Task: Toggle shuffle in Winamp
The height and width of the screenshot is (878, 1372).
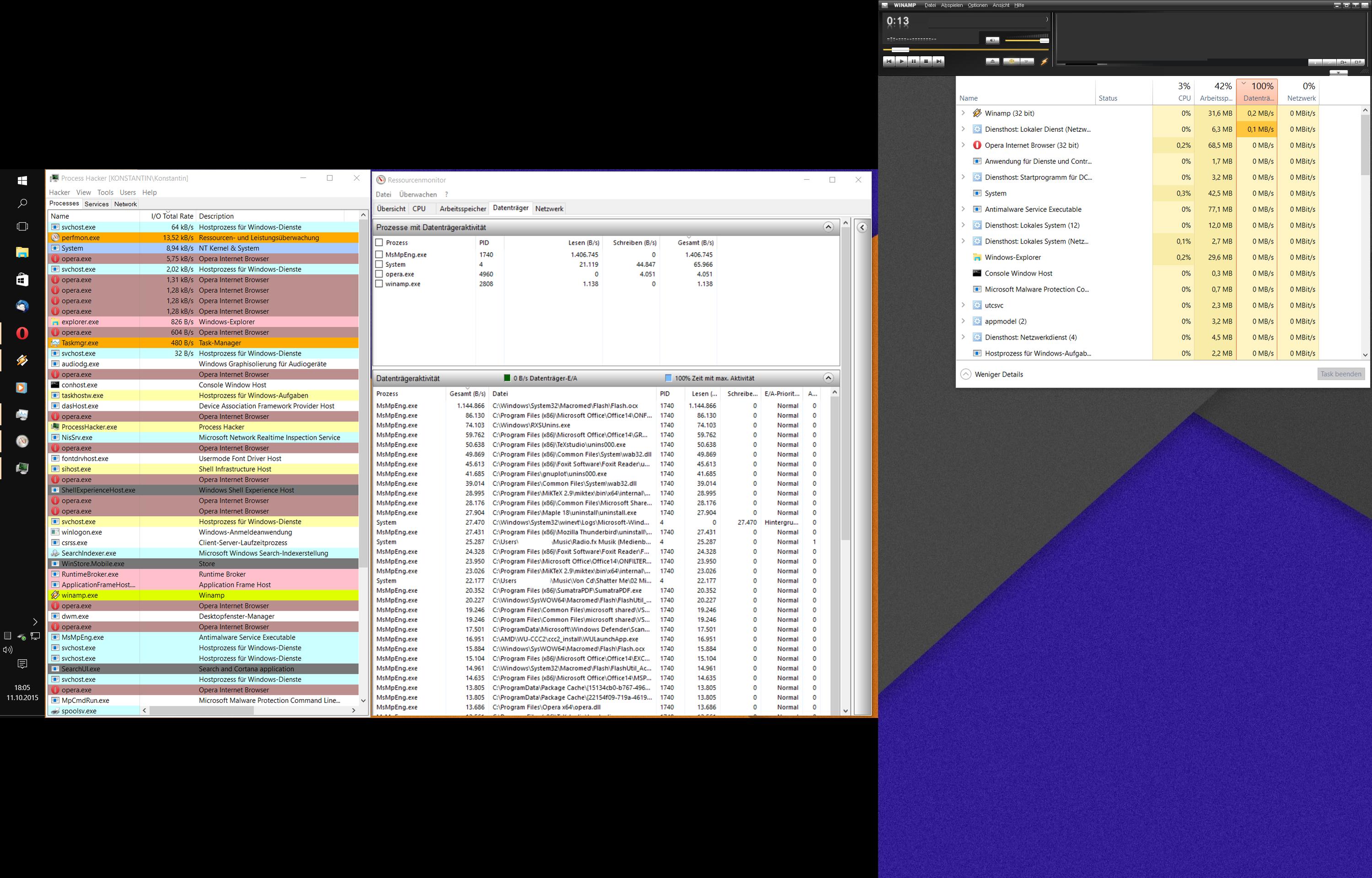Action: [x=1011, y=62]
